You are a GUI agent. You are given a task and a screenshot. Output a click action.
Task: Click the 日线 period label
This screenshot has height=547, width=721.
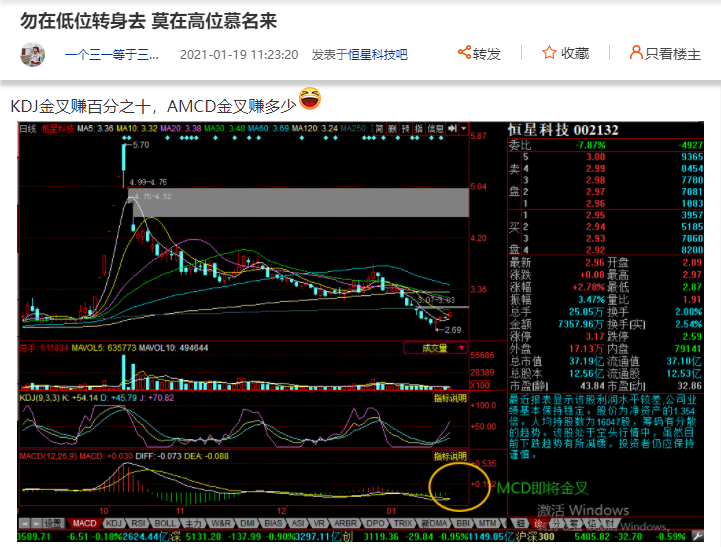[x=28, y=129]
